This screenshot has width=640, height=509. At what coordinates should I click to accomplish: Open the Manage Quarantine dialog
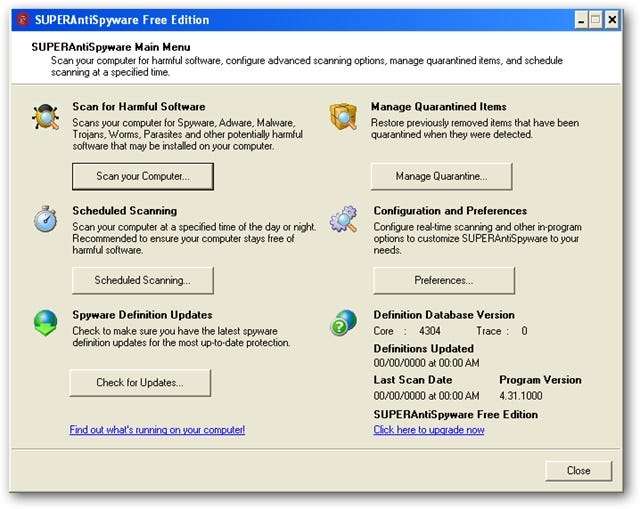coord(441,176)
